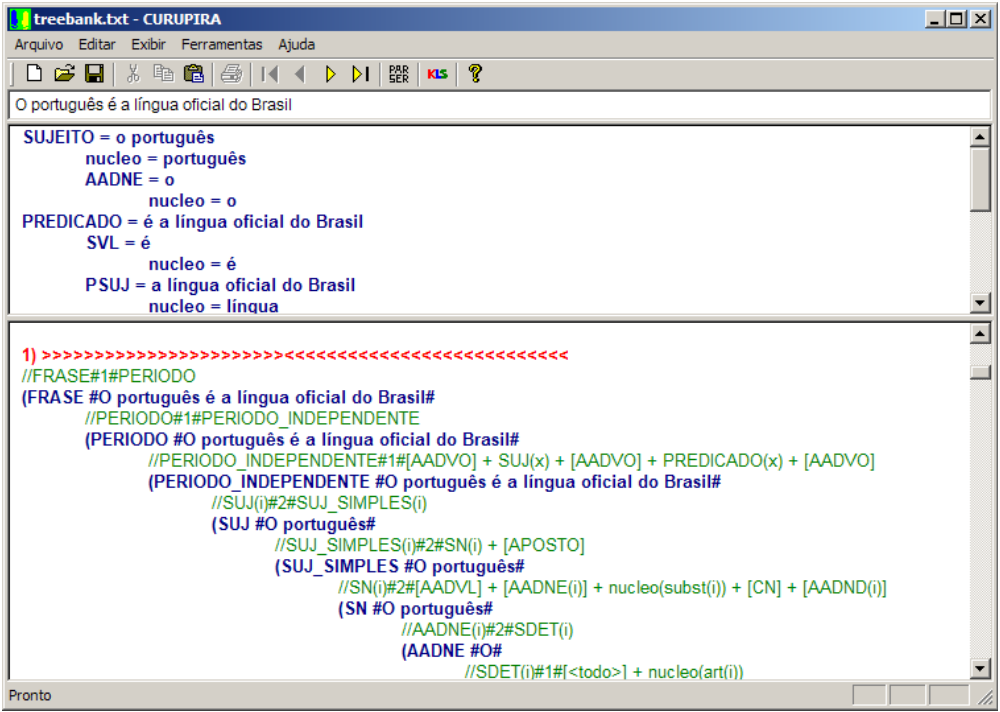The width and height of the screenshot is (1000, 712).
Task: Select the PREDICADO line in the upper panel
Action: [192, 222]
